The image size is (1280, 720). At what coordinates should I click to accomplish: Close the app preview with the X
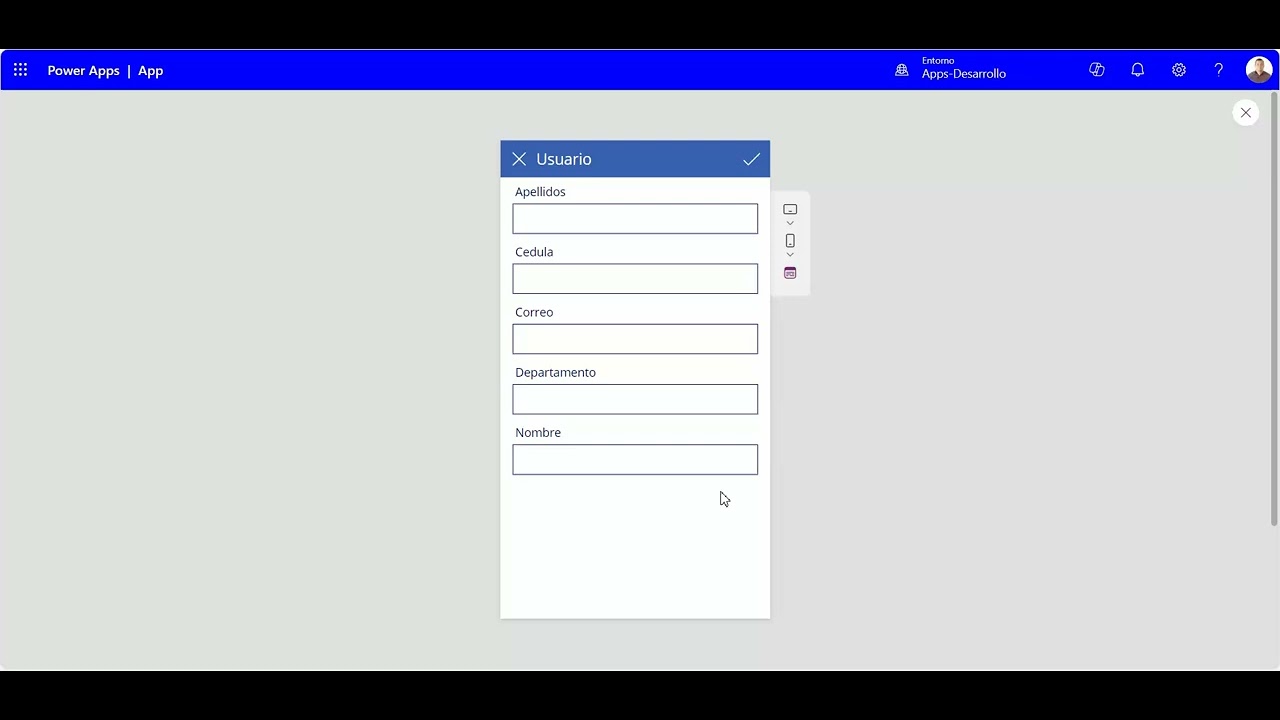1246,113
